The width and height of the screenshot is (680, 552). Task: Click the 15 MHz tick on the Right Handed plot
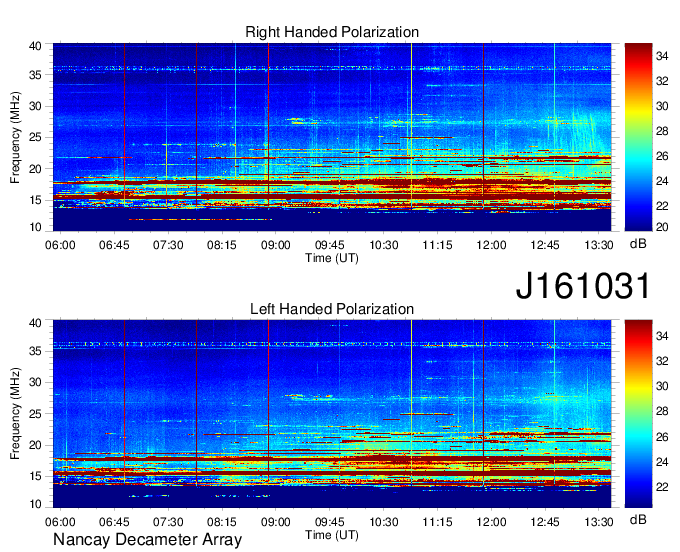(36, 200)
